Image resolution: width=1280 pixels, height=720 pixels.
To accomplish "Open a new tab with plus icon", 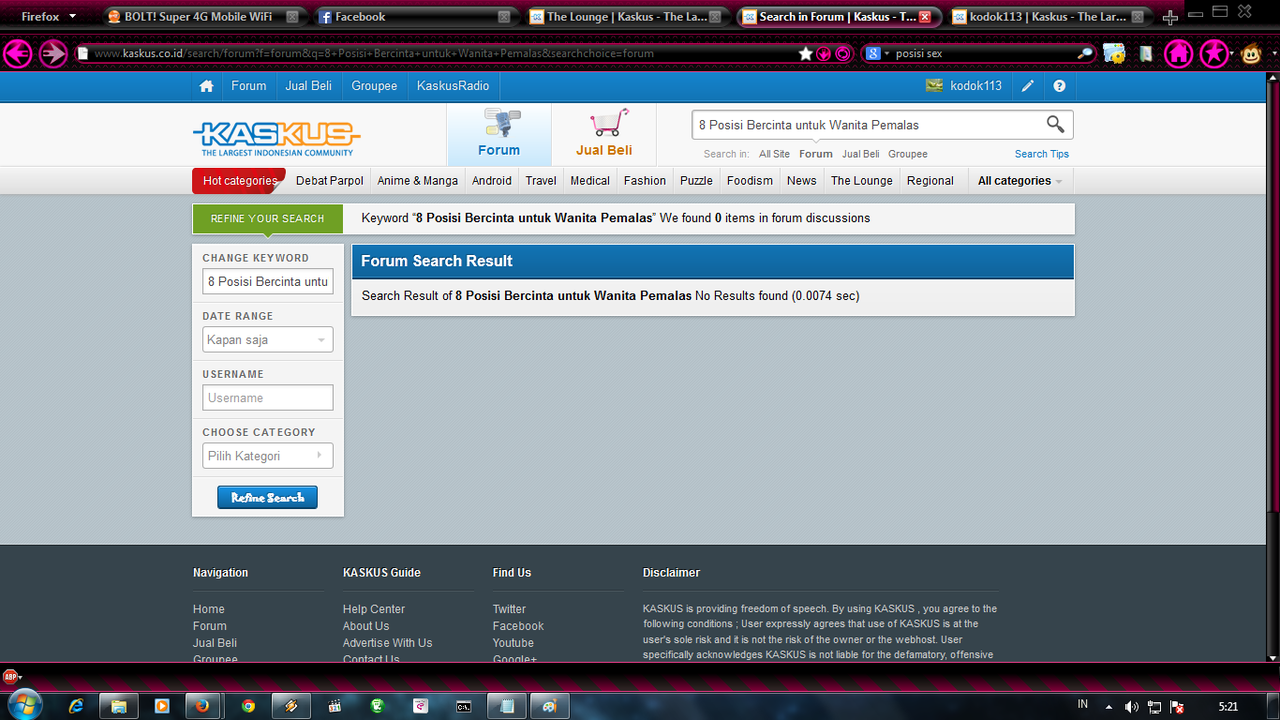I will [1171, 17].
